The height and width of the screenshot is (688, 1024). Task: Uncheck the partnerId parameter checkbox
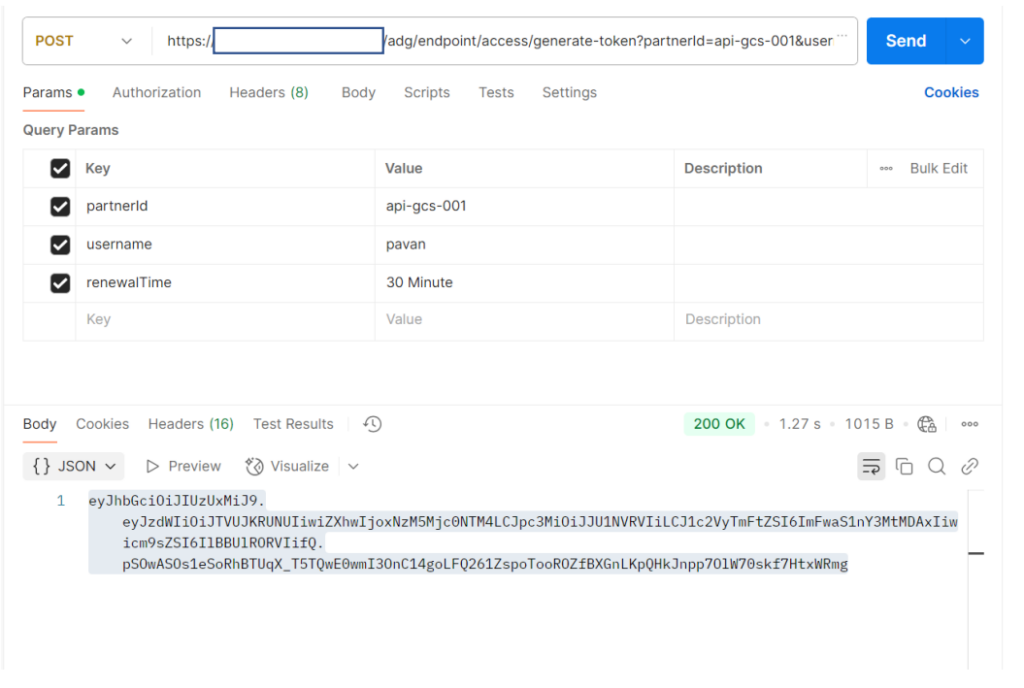[60, 206]
